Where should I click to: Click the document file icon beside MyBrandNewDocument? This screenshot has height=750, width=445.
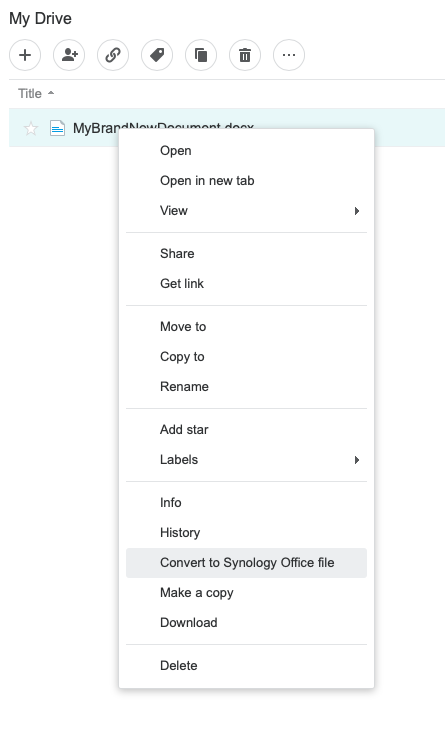57,128
